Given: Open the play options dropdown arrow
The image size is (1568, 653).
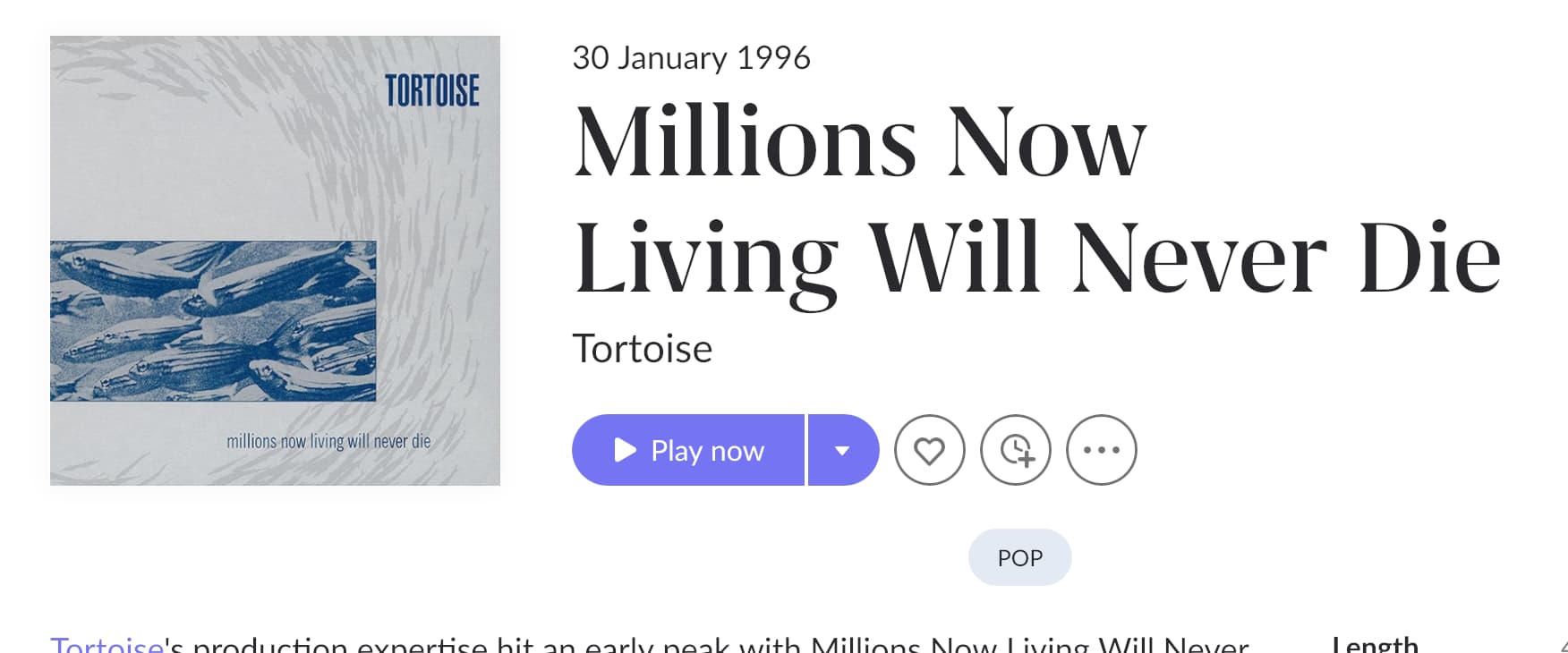Looking at the screenshot, I should pyautogui.click(x=842, y=450).
